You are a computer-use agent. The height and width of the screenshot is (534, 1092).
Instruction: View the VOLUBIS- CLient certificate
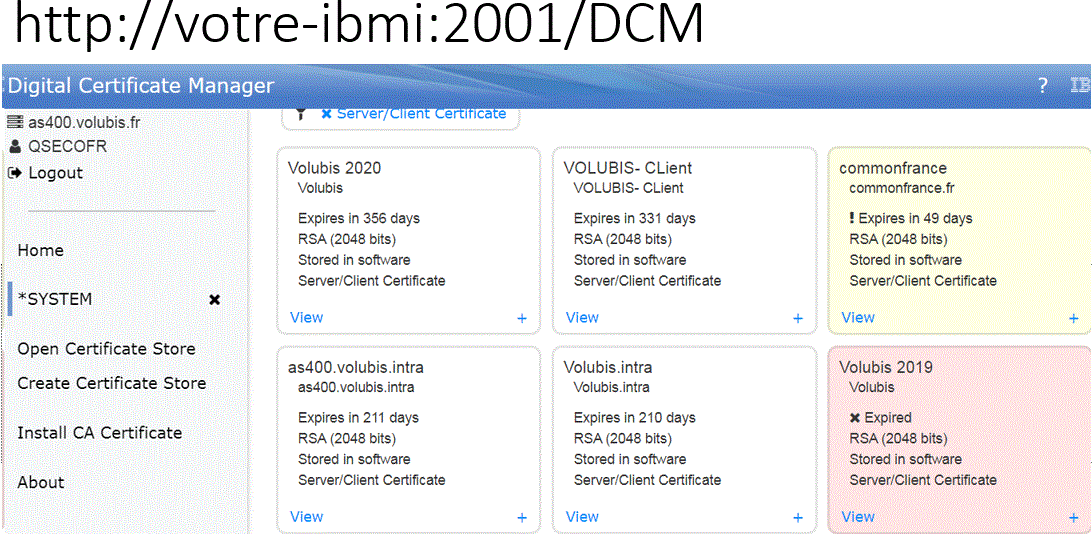pyautogui.click(x=582, y=317)
